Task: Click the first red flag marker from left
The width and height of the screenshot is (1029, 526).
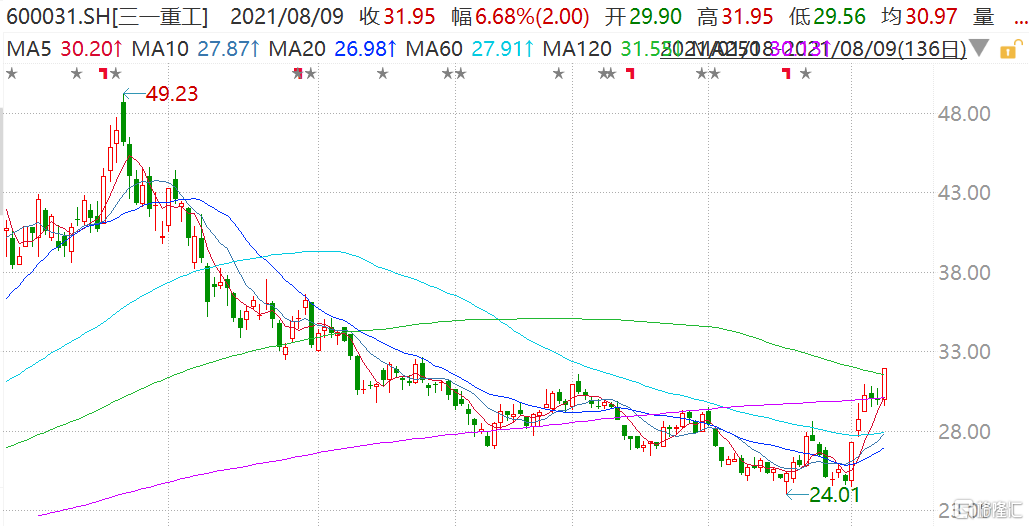Action: [x=103, y=73]
